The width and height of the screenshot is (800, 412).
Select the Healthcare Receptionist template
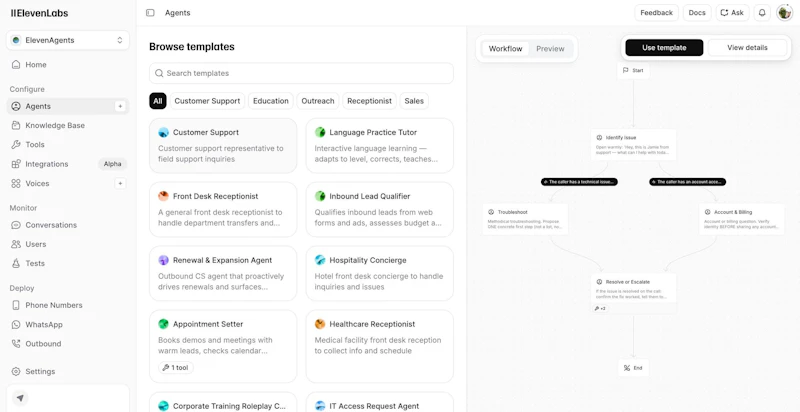click(380, 346)
